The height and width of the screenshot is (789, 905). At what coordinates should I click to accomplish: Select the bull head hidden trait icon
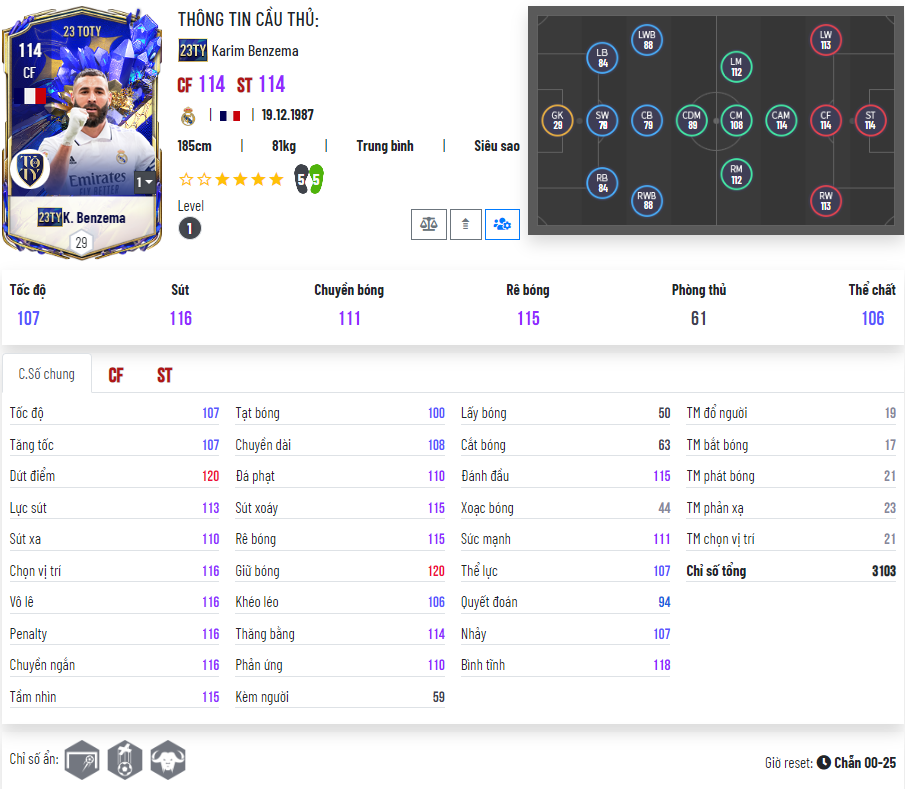coord(168,760)
